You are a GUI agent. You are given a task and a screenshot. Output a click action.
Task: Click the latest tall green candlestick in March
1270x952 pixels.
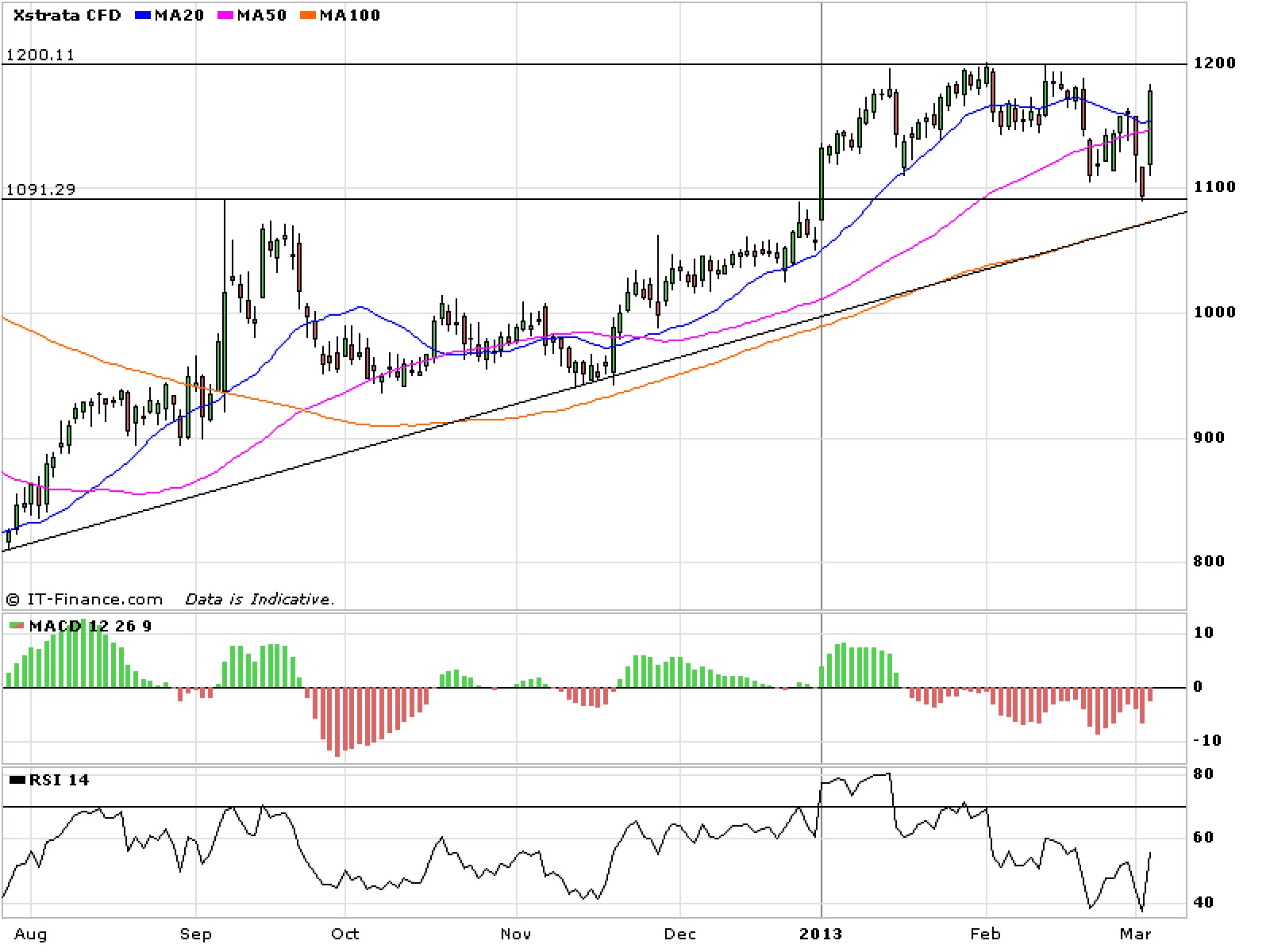click(1150, 127)
